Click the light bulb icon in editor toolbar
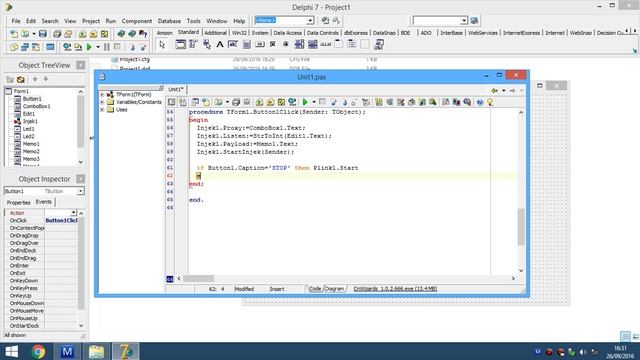 pos(490,102)
